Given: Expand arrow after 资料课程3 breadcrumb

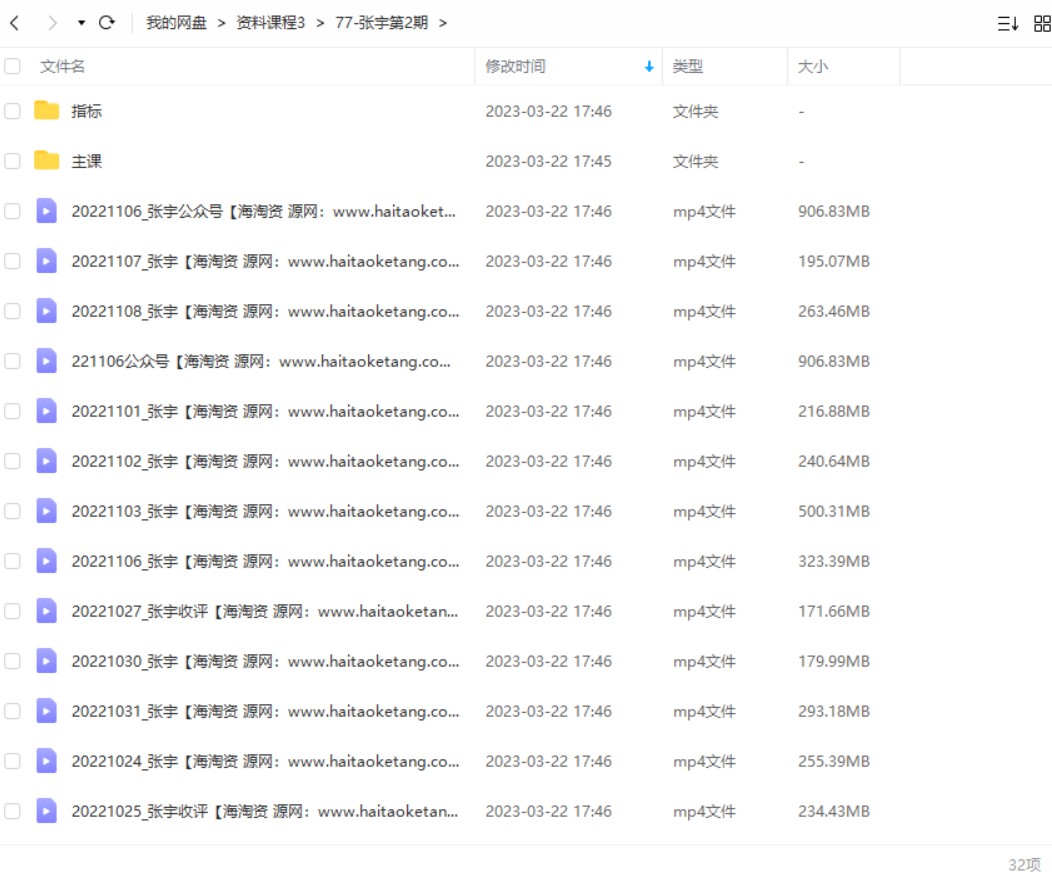Looking at the screenshot, I should pos(320,23).
